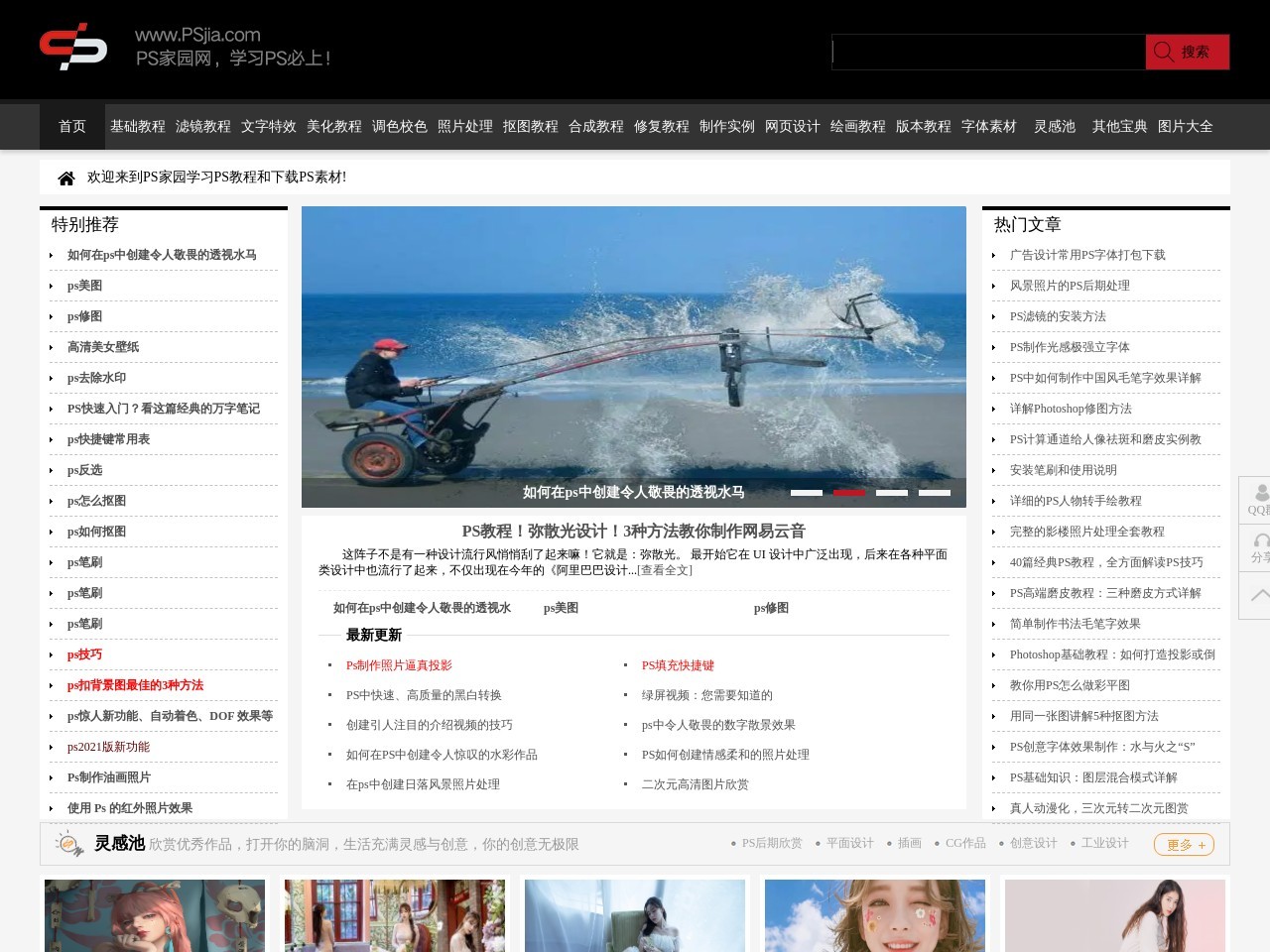1270x952 pixels.
Task: Filter 灵感池 by the CG作品 category
Action: [x=964, y=844]
